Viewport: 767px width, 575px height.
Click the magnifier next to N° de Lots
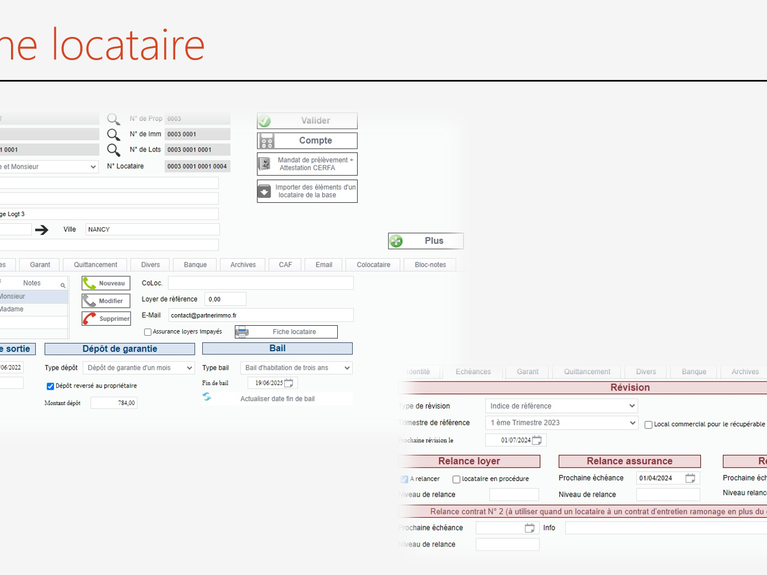point(113,150)
